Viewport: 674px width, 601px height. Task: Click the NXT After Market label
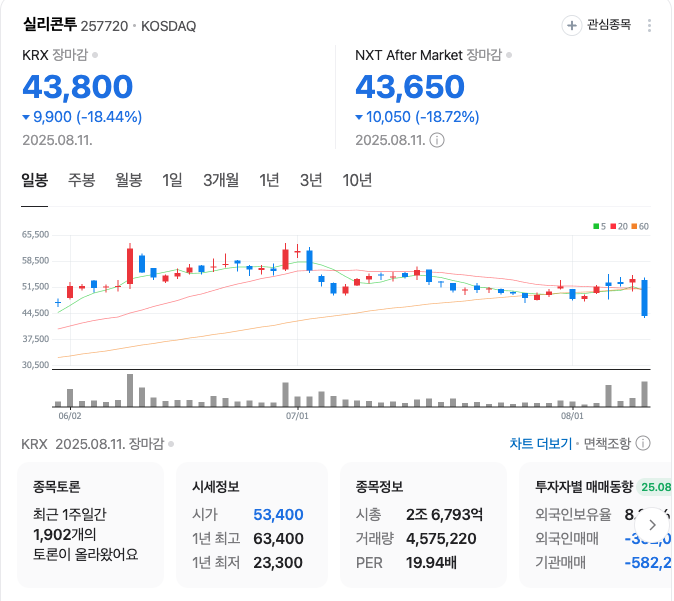[409, 55]
